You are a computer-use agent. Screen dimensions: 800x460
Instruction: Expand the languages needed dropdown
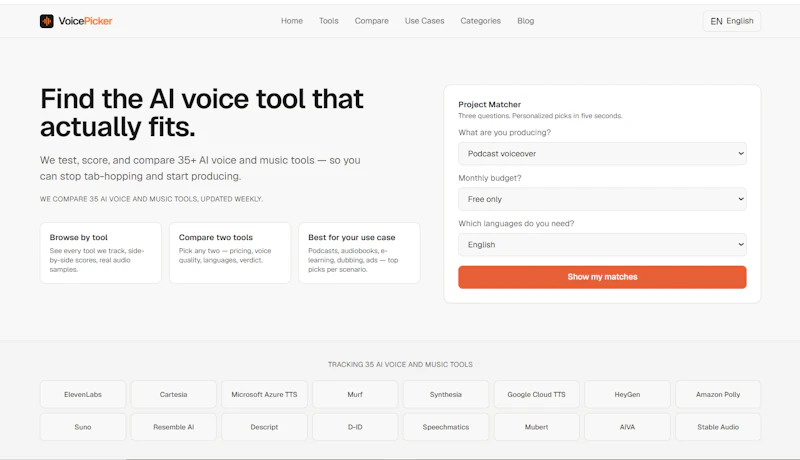602,245
